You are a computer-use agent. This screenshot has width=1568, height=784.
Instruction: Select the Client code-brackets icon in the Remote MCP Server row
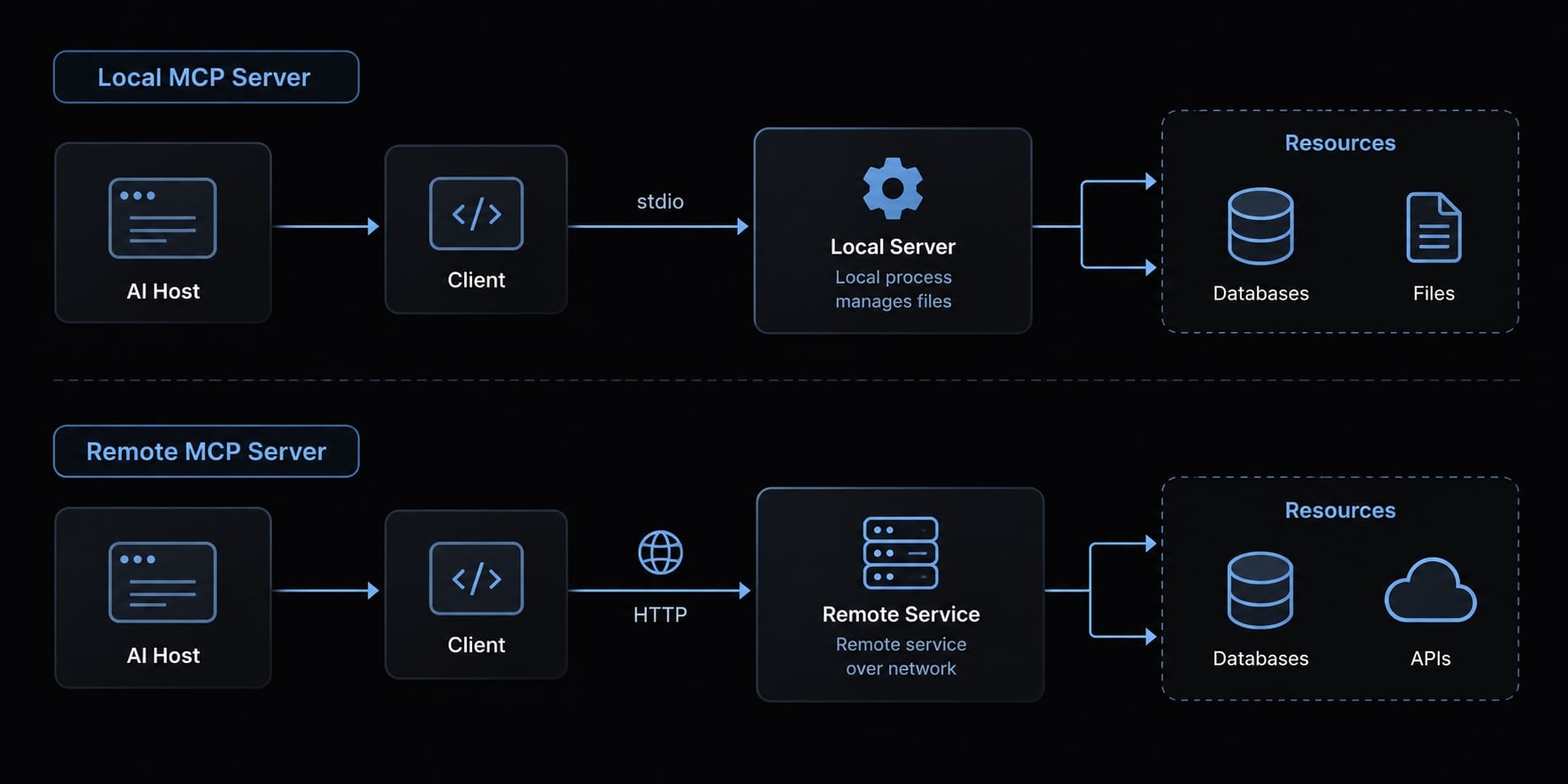(476, 579)
